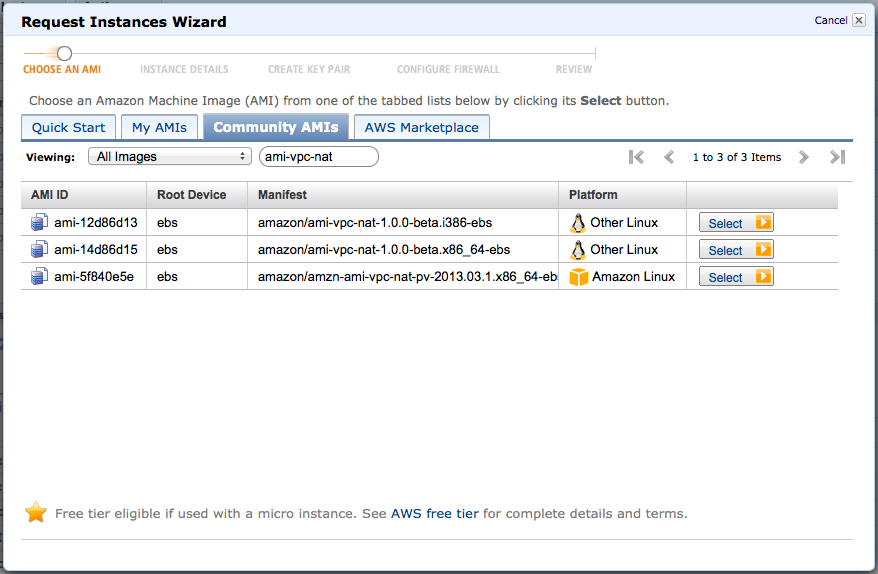This screenshot has height=574, width=878.
Task: Go to the first page of results
Action: 636,157
